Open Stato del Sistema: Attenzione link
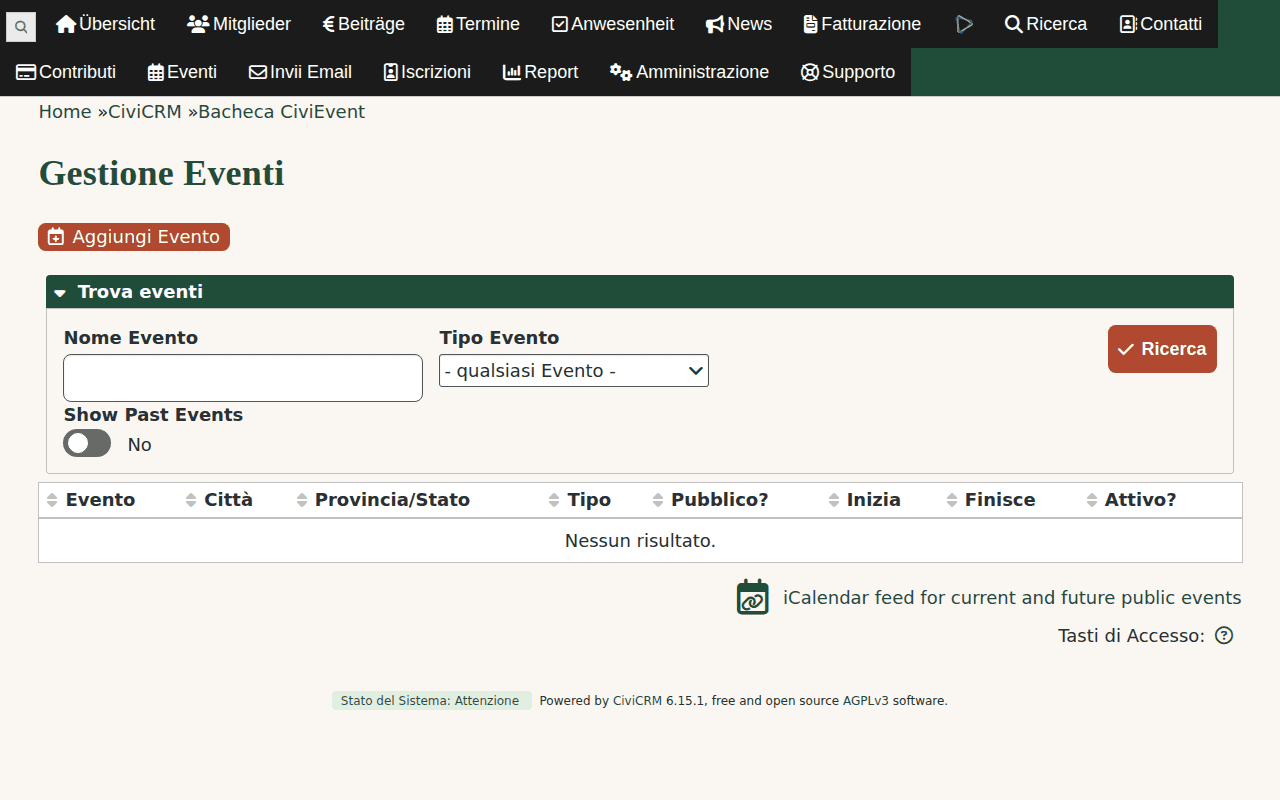Image resolution: width=1280 pixels, height=800 pixels. click(x=430, y=701)
